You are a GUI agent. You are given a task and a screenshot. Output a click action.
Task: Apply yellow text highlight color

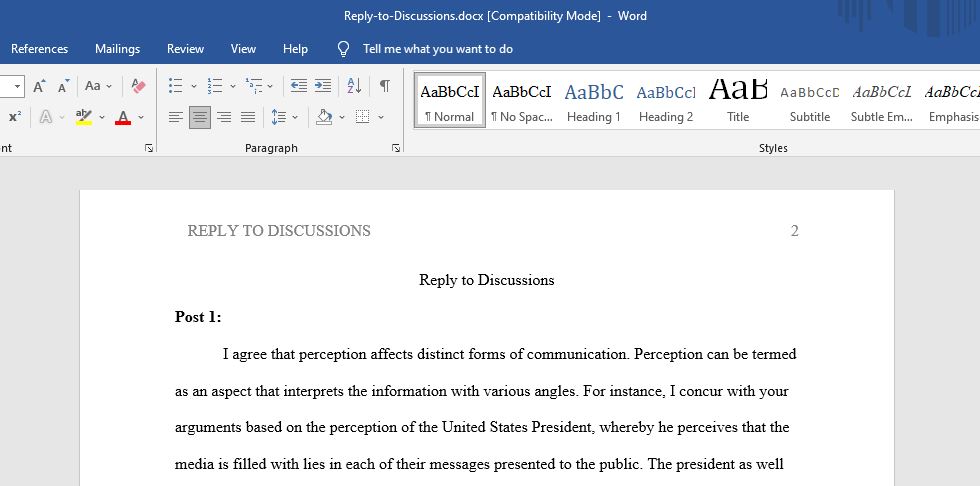[x=84, y=117]
